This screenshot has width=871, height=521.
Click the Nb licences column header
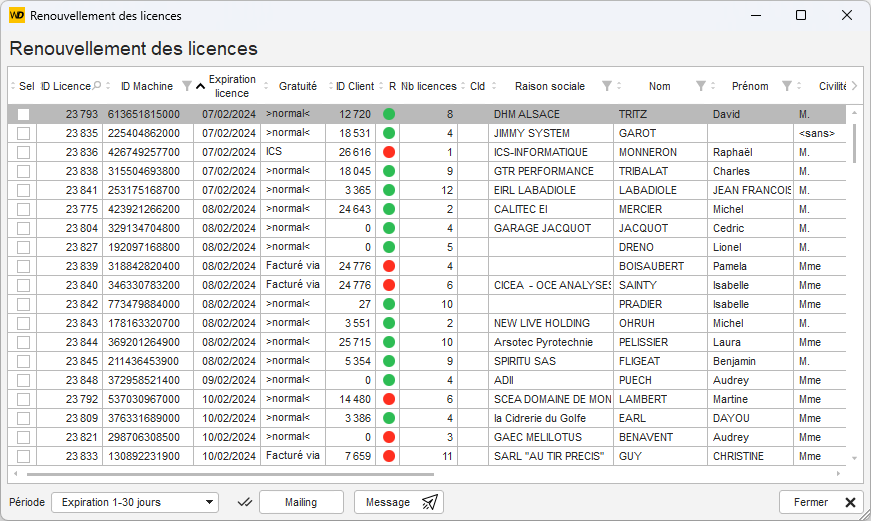point(428,86)
